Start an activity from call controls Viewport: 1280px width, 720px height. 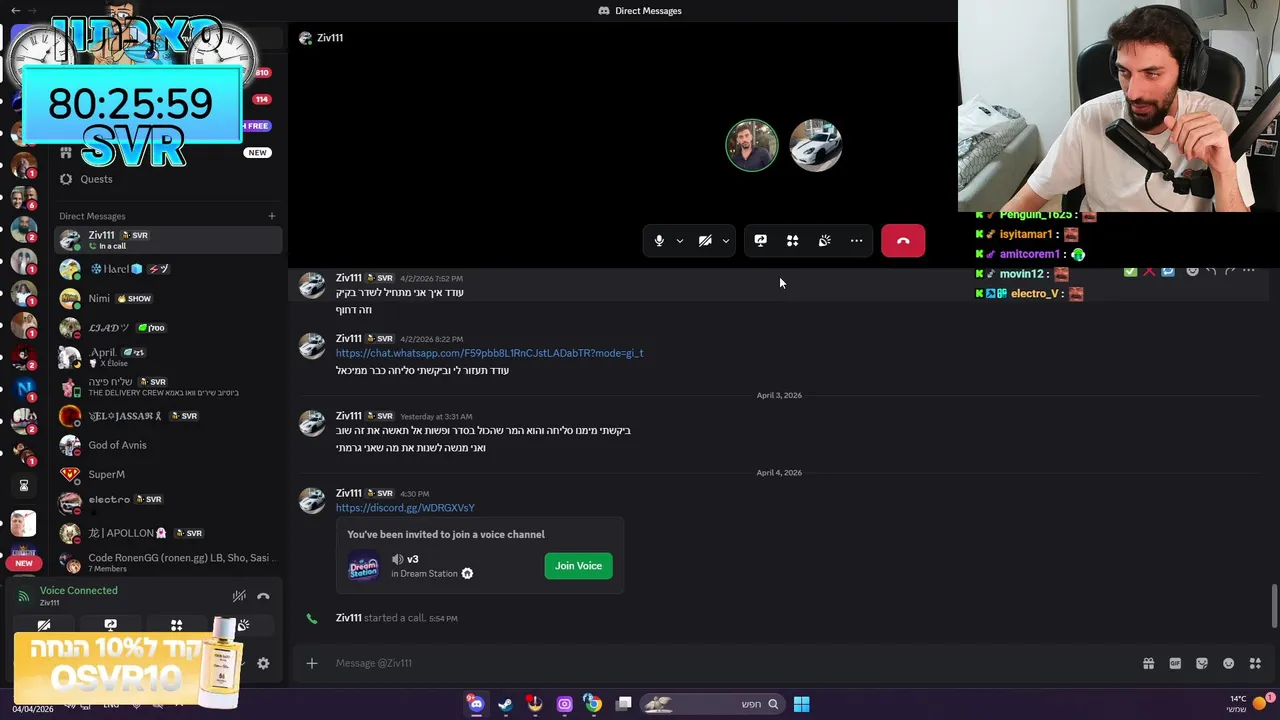792,241
